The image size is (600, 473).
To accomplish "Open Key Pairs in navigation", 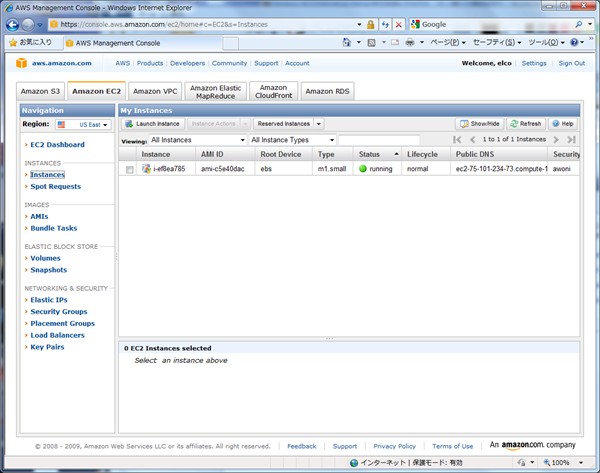I will [47, 347].
